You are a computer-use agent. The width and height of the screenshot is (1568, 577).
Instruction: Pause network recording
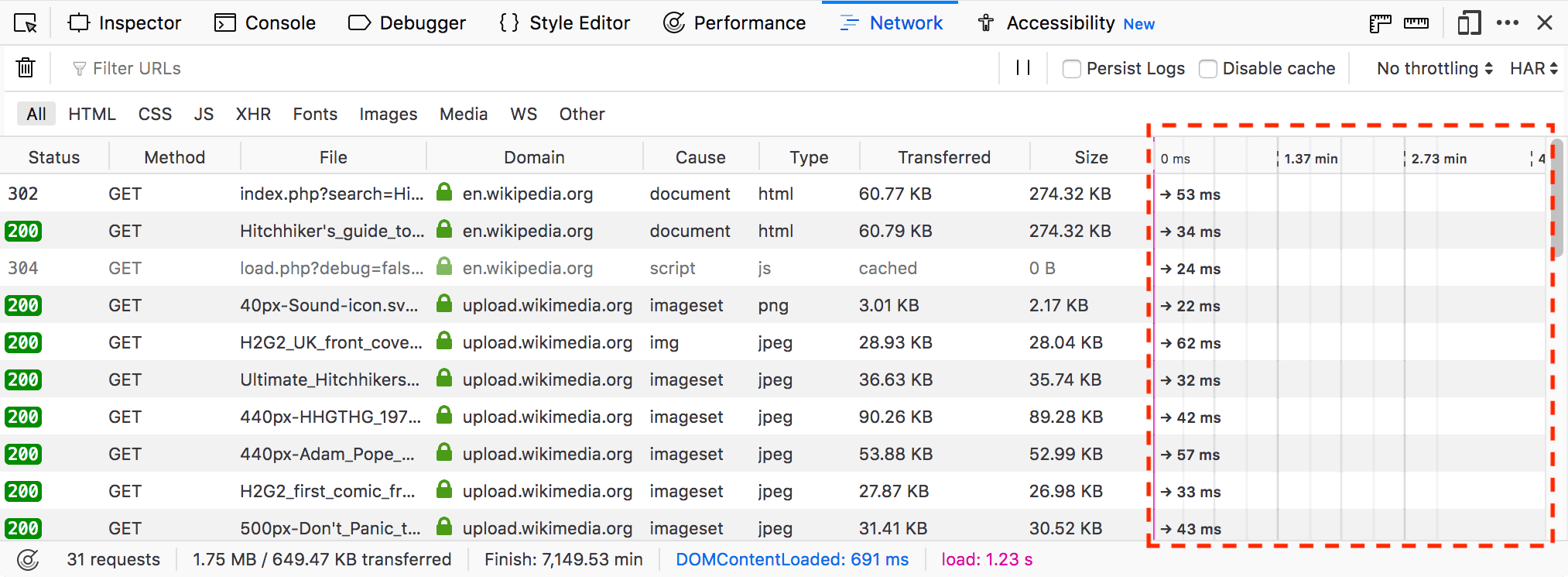[x=1022, y=68]
